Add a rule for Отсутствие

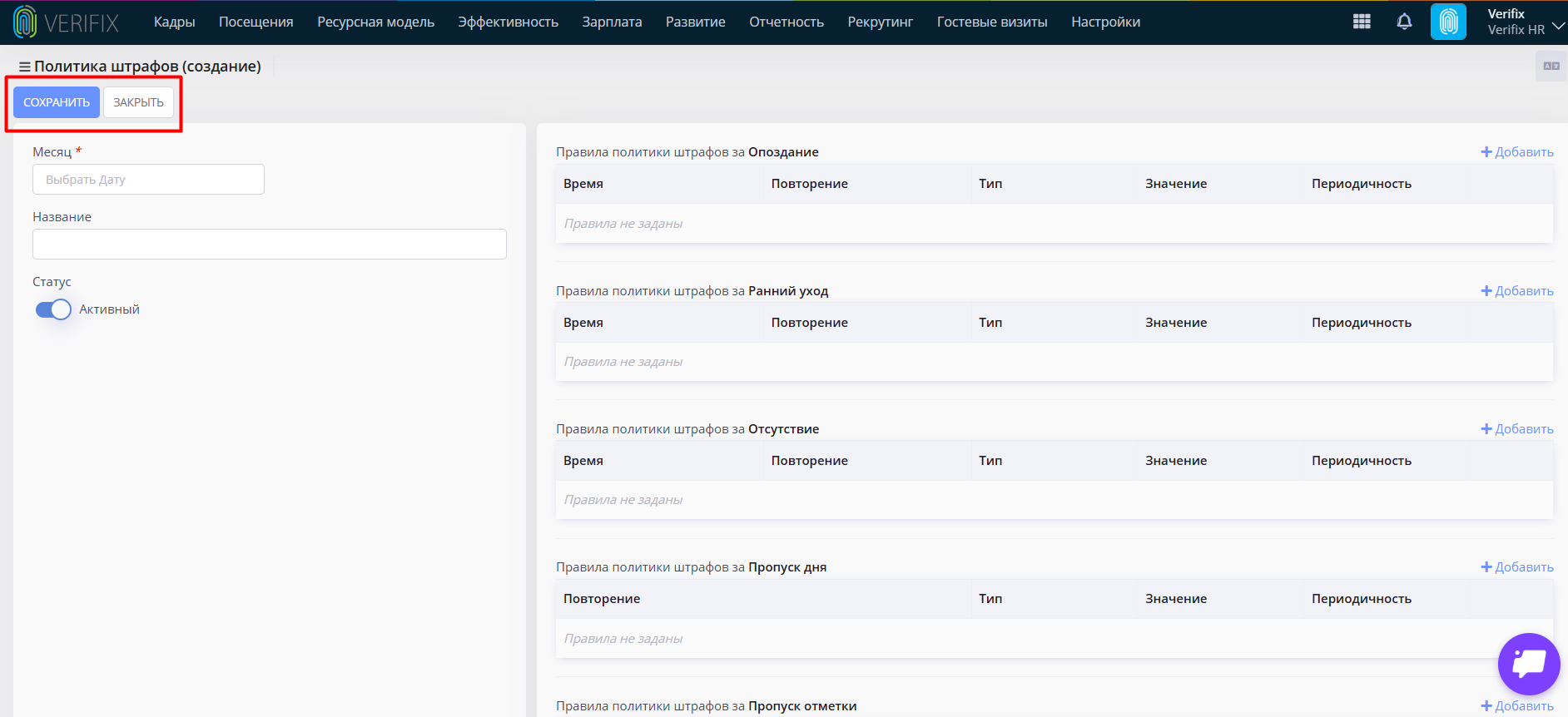coord(1517,429)
